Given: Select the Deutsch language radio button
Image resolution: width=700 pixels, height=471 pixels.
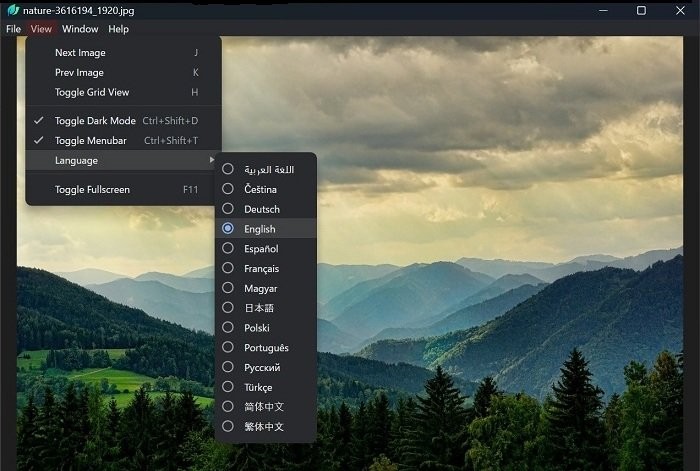Looking at the screenshot, I should [228, 209].
